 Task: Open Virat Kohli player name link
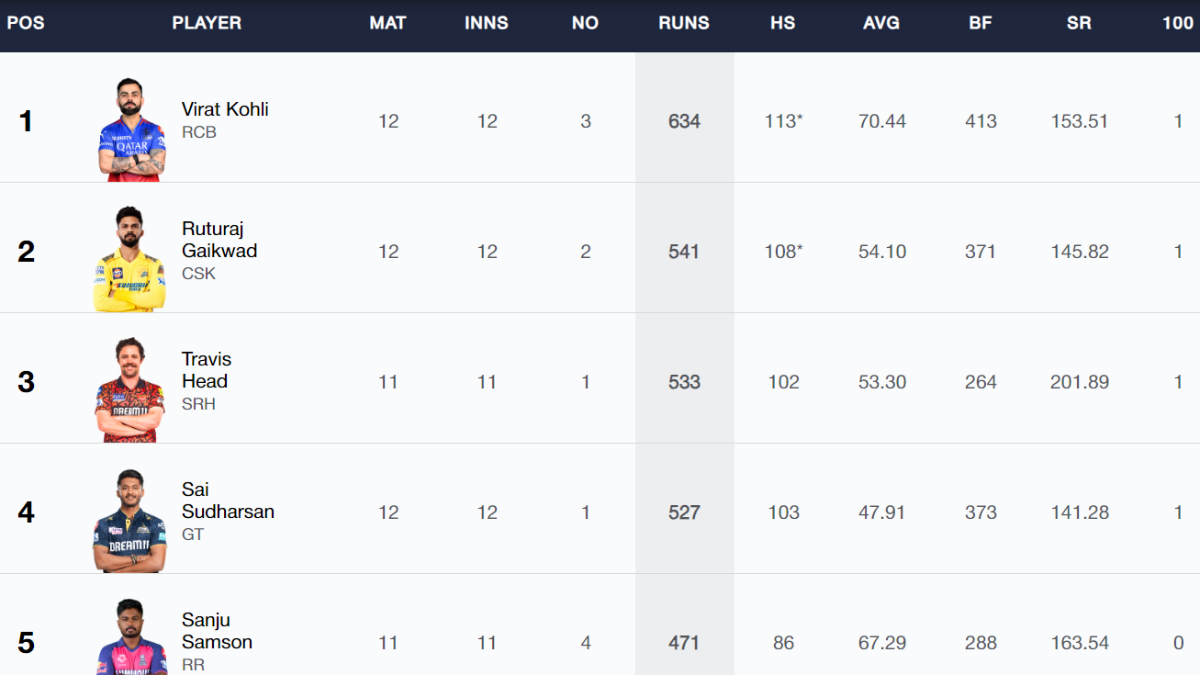tap(225, 109)
